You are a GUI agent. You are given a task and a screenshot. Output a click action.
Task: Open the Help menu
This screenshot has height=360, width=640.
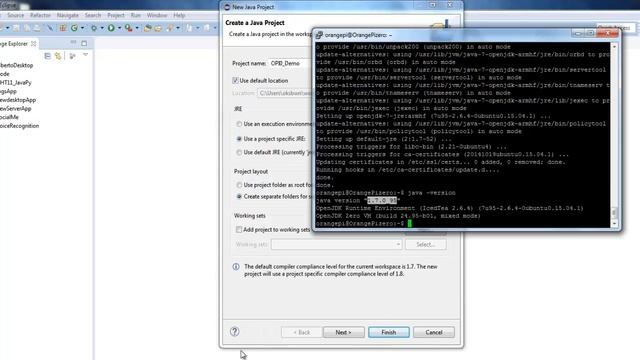tap(179, 15)
